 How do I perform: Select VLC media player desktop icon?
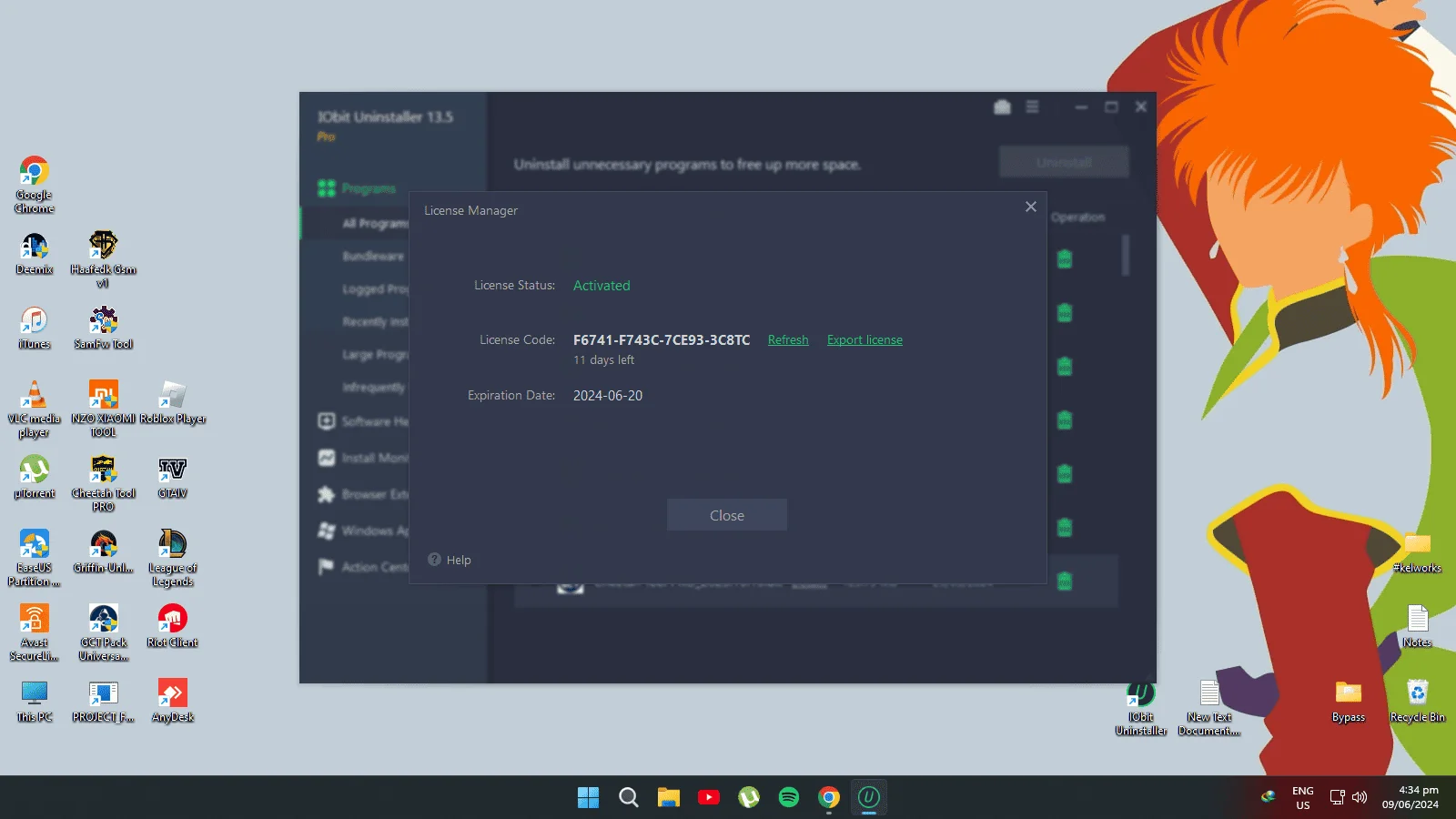[x=34, y=409]
